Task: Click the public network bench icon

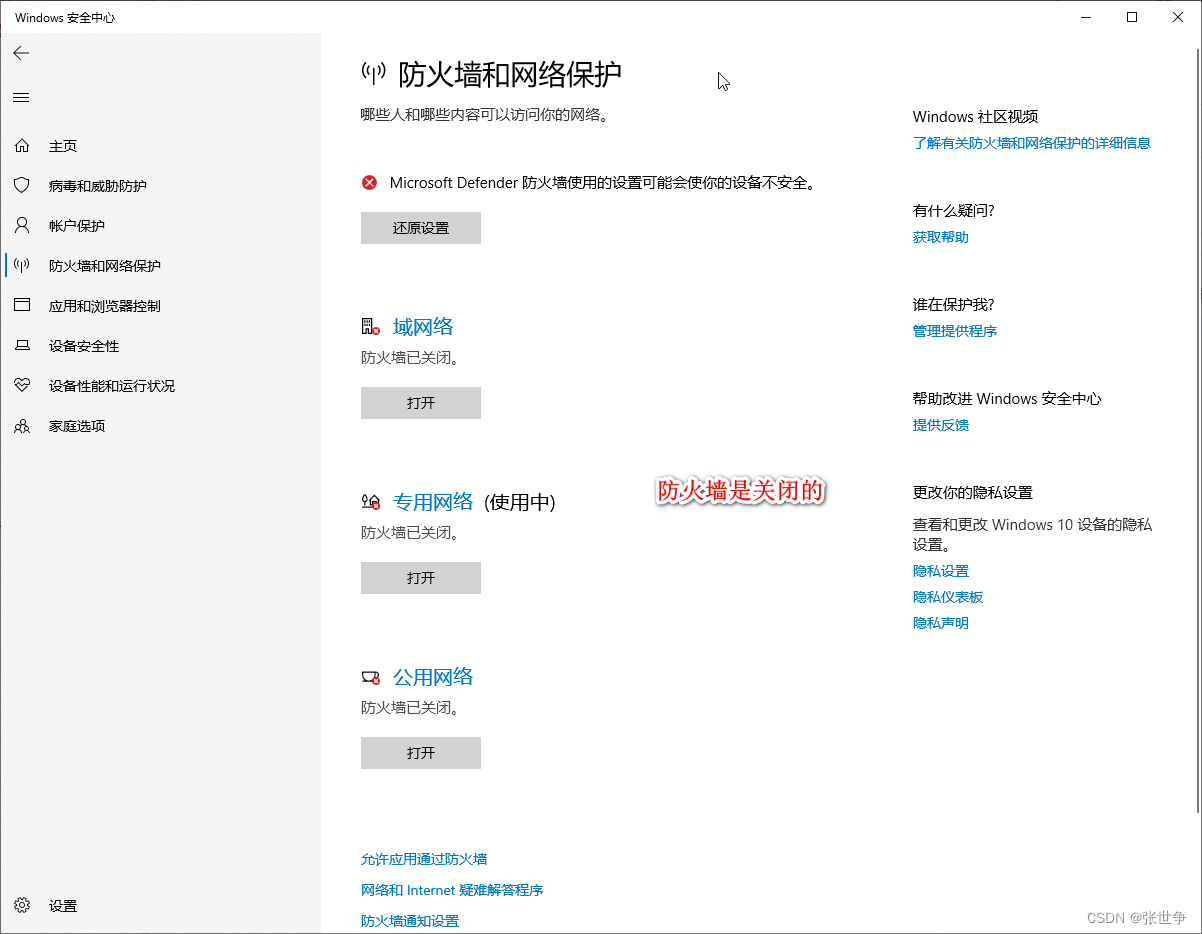Action: (x=371, y=677)
